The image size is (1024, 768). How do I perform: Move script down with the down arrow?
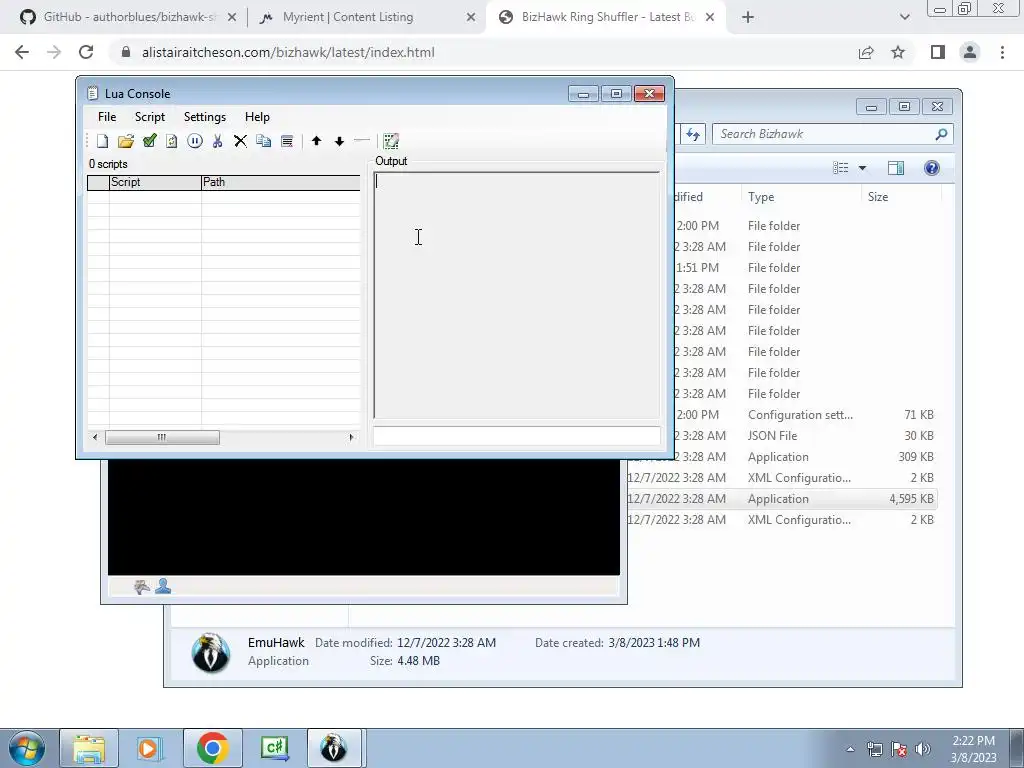(x=340, y=141)
